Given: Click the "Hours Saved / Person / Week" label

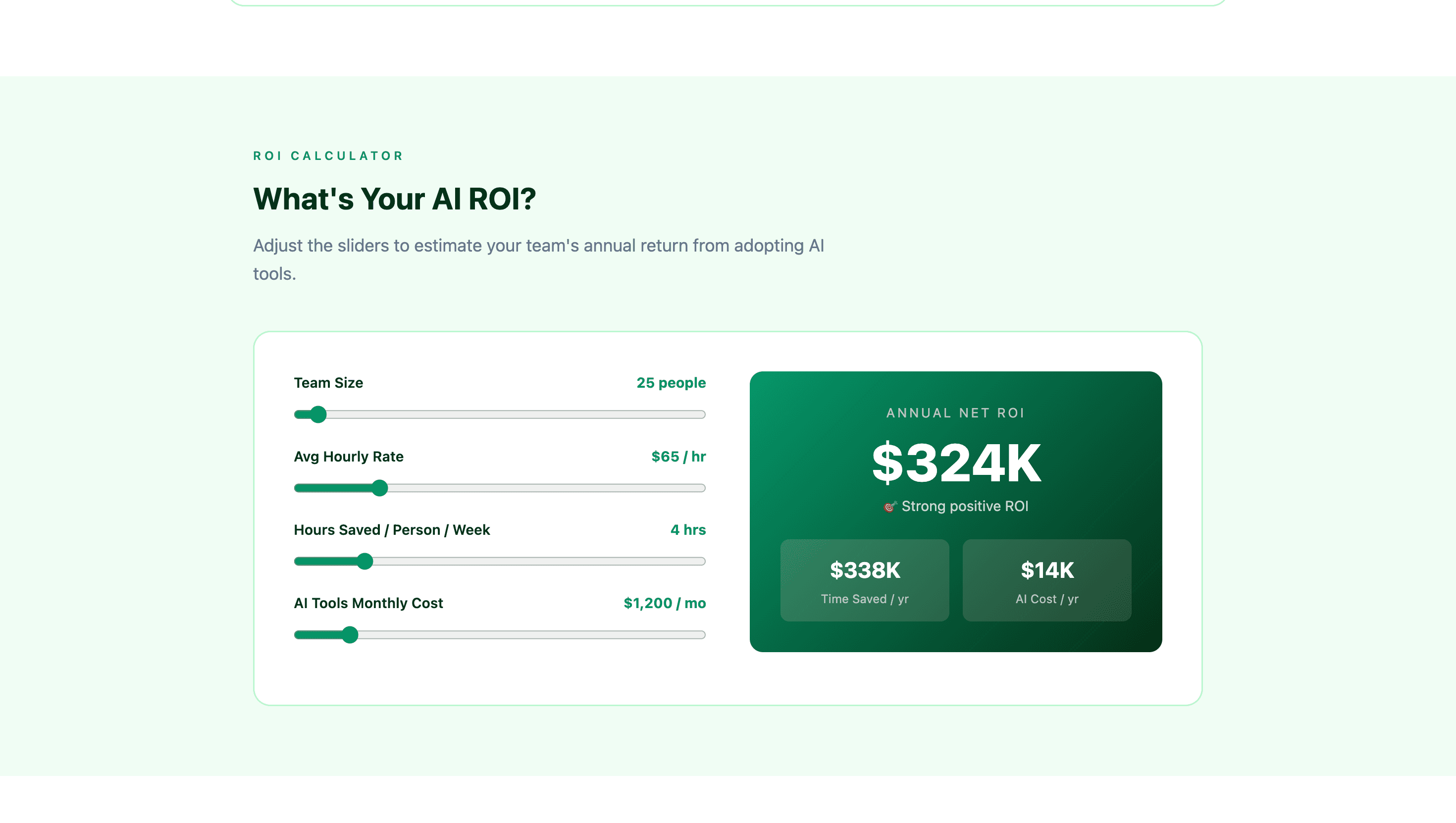Looking at the screenshot, I should pyautogui.click(x=392, y=530).
